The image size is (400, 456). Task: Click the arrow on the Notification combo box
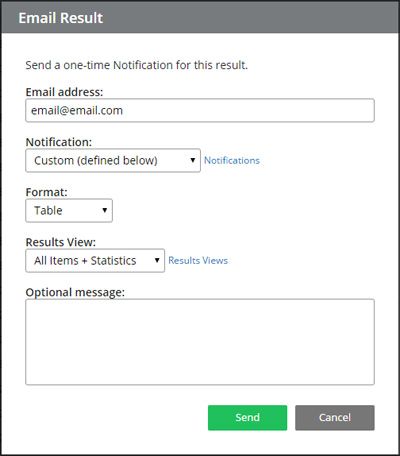coord(193,160)
